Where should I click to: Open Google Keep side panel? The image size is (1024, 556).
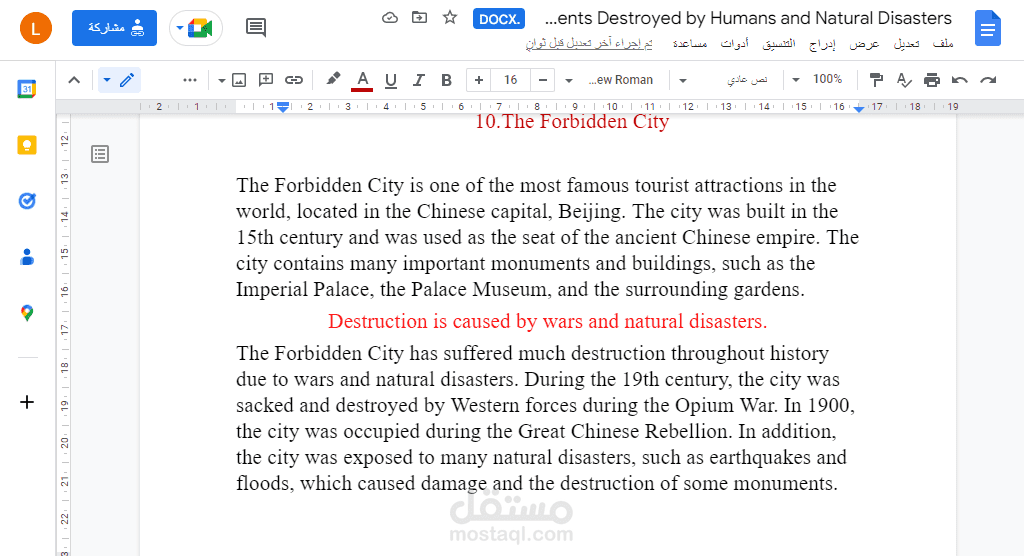27,145
